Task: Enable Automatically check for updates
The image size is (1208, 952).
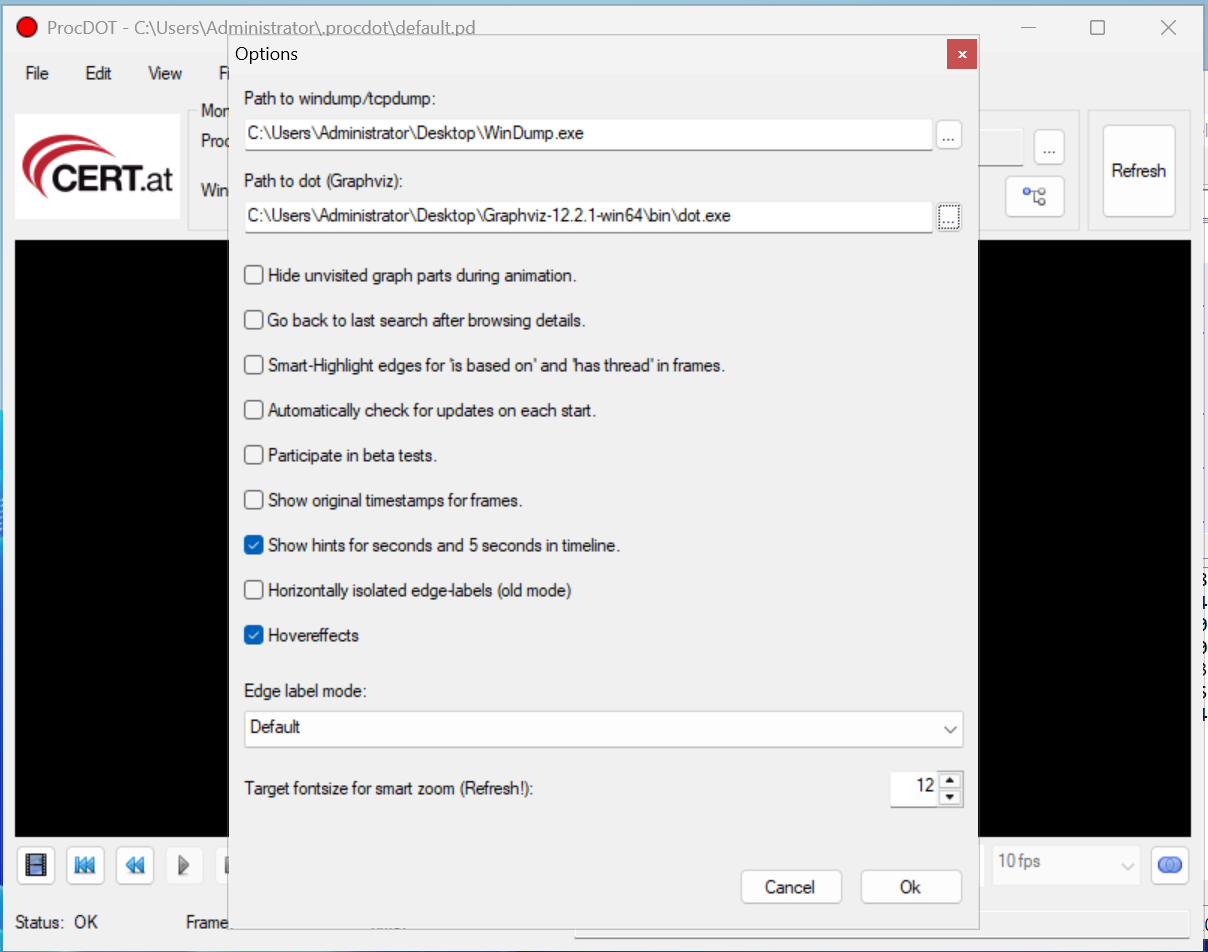Action: (x=254, y=410)
